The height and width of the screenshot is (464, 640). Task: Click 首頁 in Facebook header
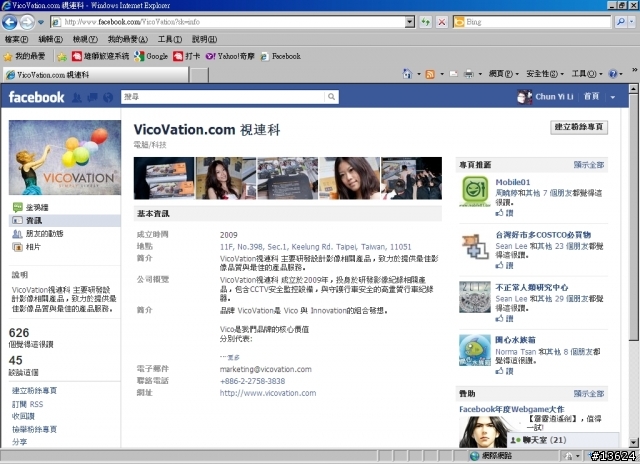(x=591, y=97)
